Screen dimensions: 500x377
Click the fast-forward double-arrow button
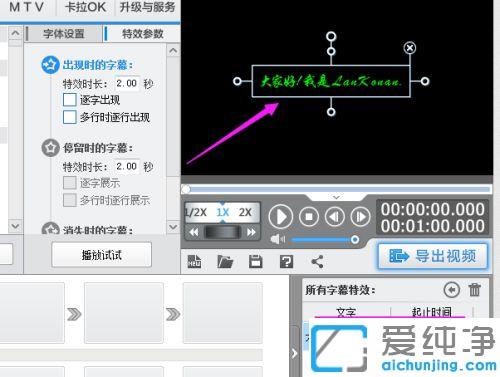tap(251, 232)
